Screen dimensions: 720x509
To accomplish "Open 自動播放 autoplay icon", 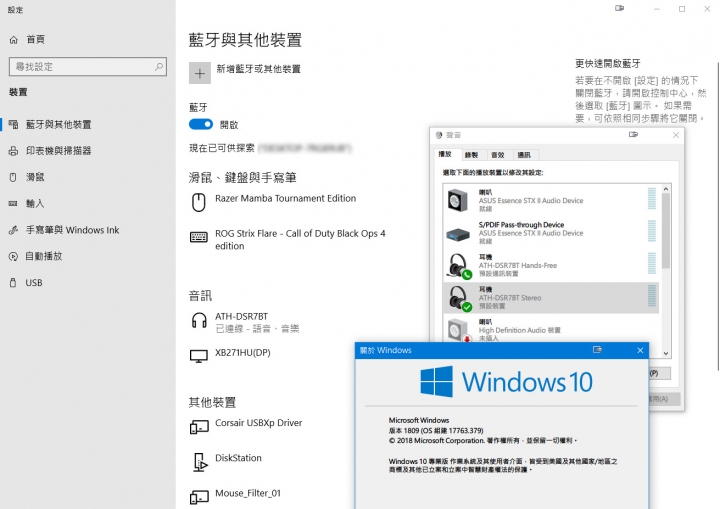I will pos(13,256).
